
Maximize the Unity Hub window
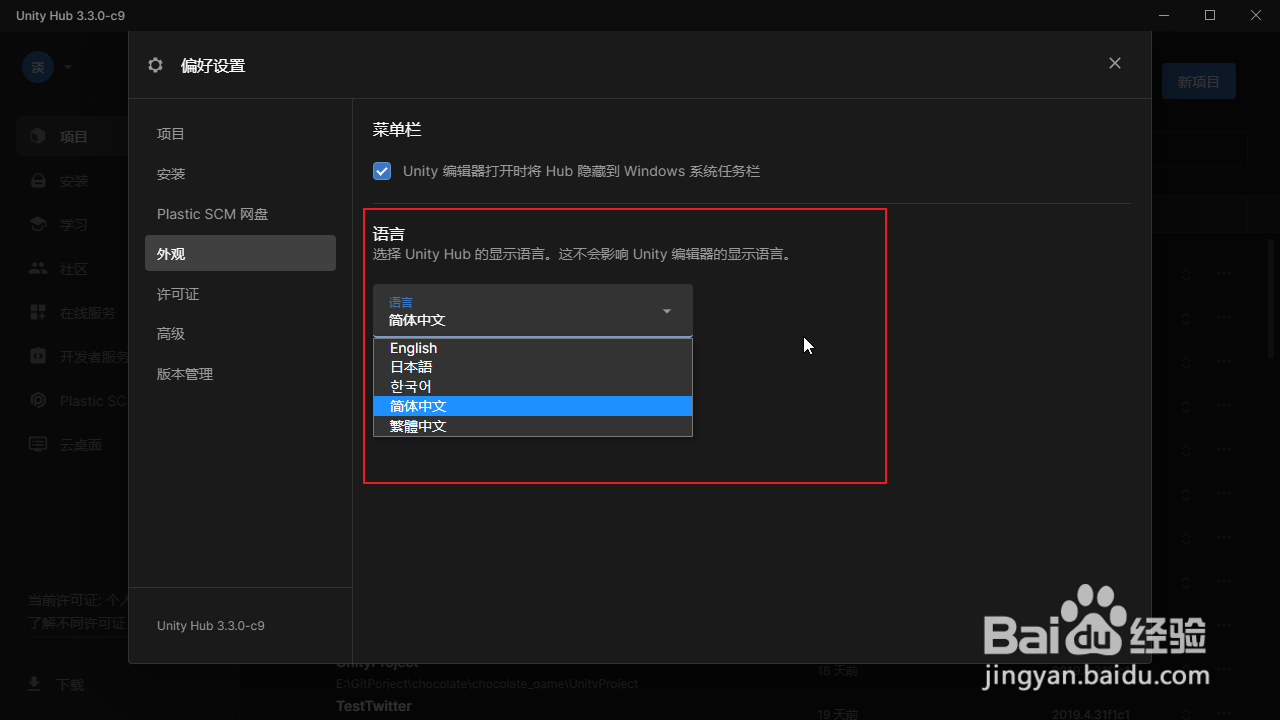1210,15
